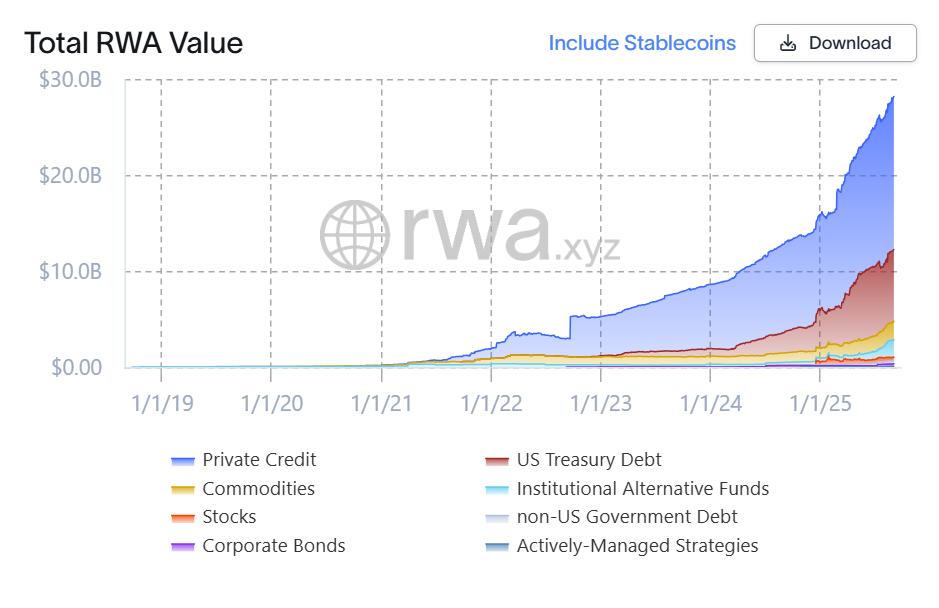Click the Download button
Viewport: 939px width, 608px height.
coord(835,43)
